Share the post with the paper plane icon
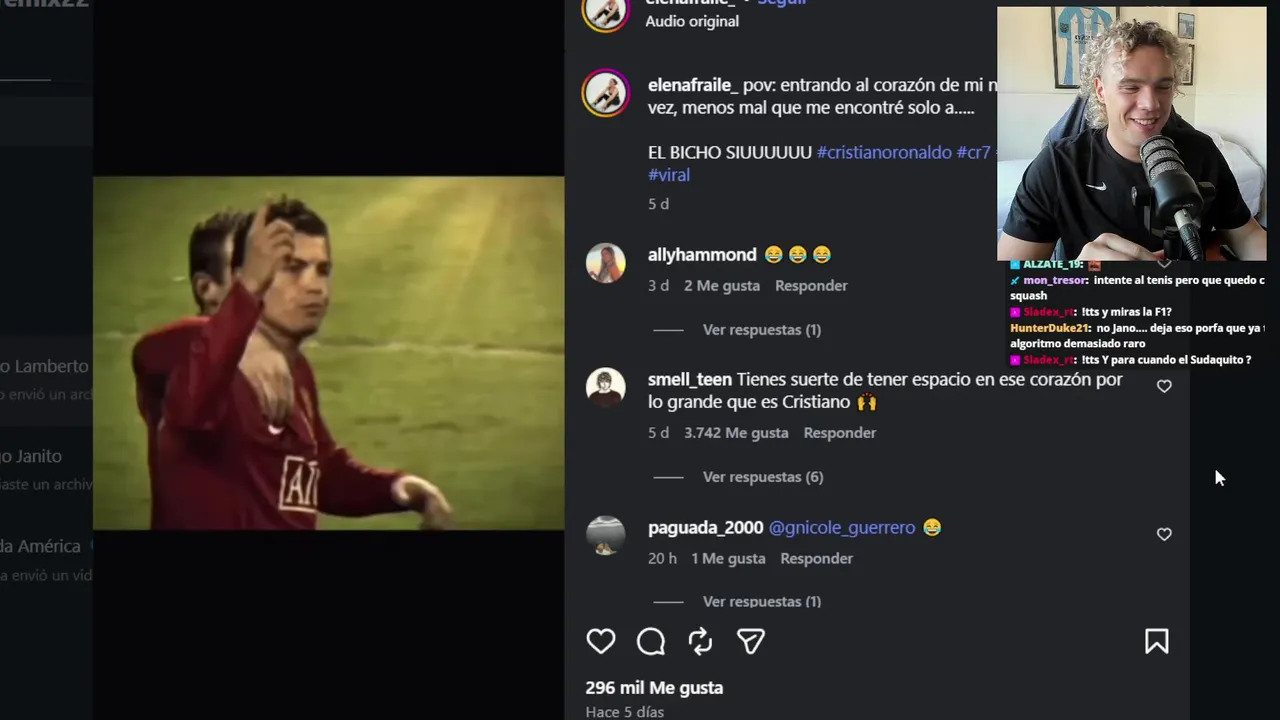This screenshot has height=720, width=1280. (751, 641)
